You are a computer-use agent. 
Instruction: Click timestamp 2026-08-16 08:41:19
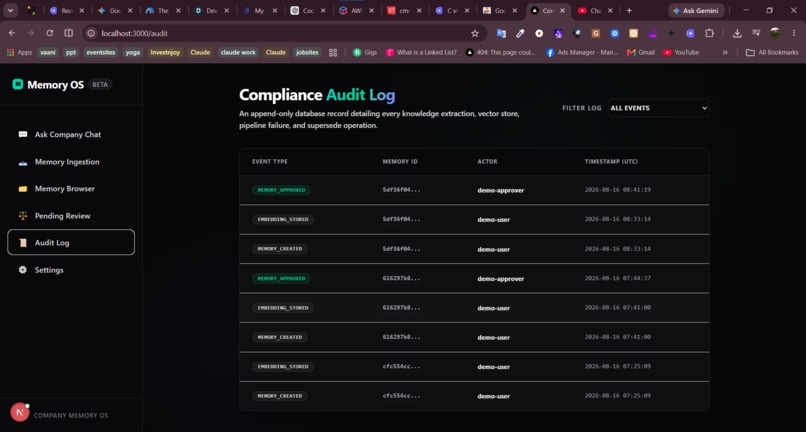click(x=618, y=190)
